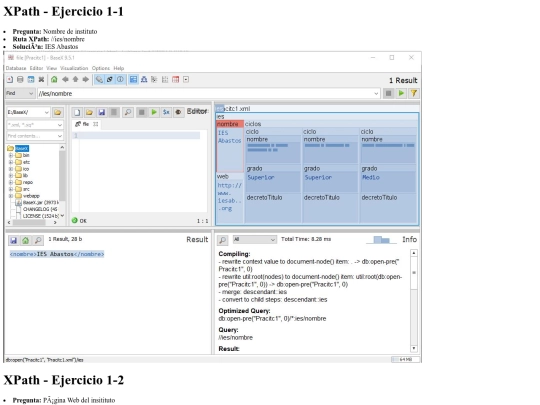Open the Database menu

pyautogui.click(x=16, y=68)
